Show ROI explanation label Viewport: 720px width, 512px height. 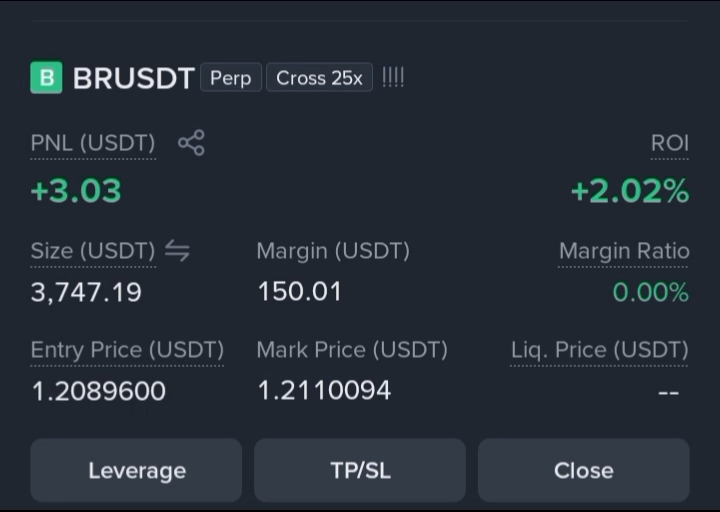[x=669, y=143]
